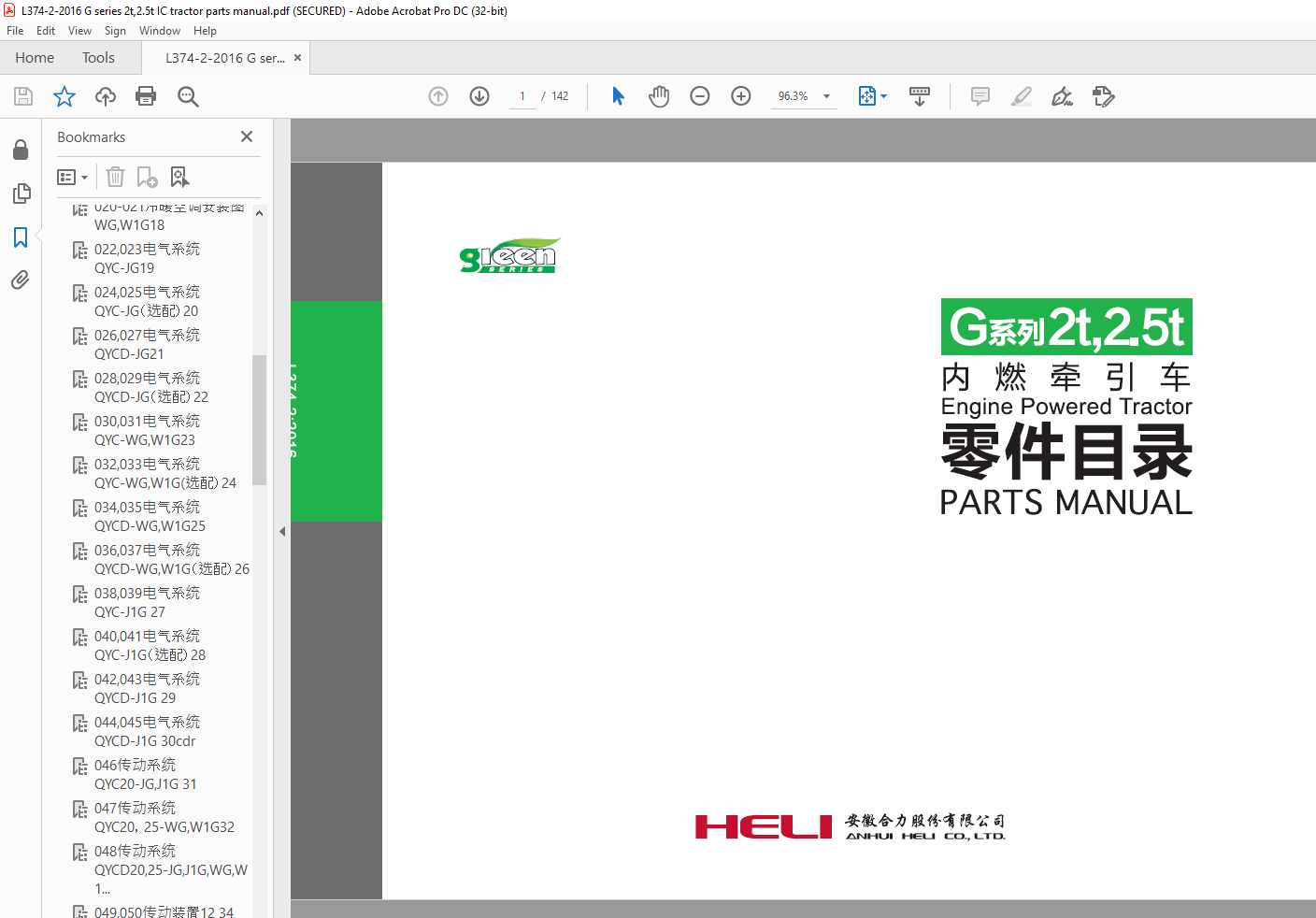
Task: Collapse the navigation pane arrow
Action: point(282,531)
